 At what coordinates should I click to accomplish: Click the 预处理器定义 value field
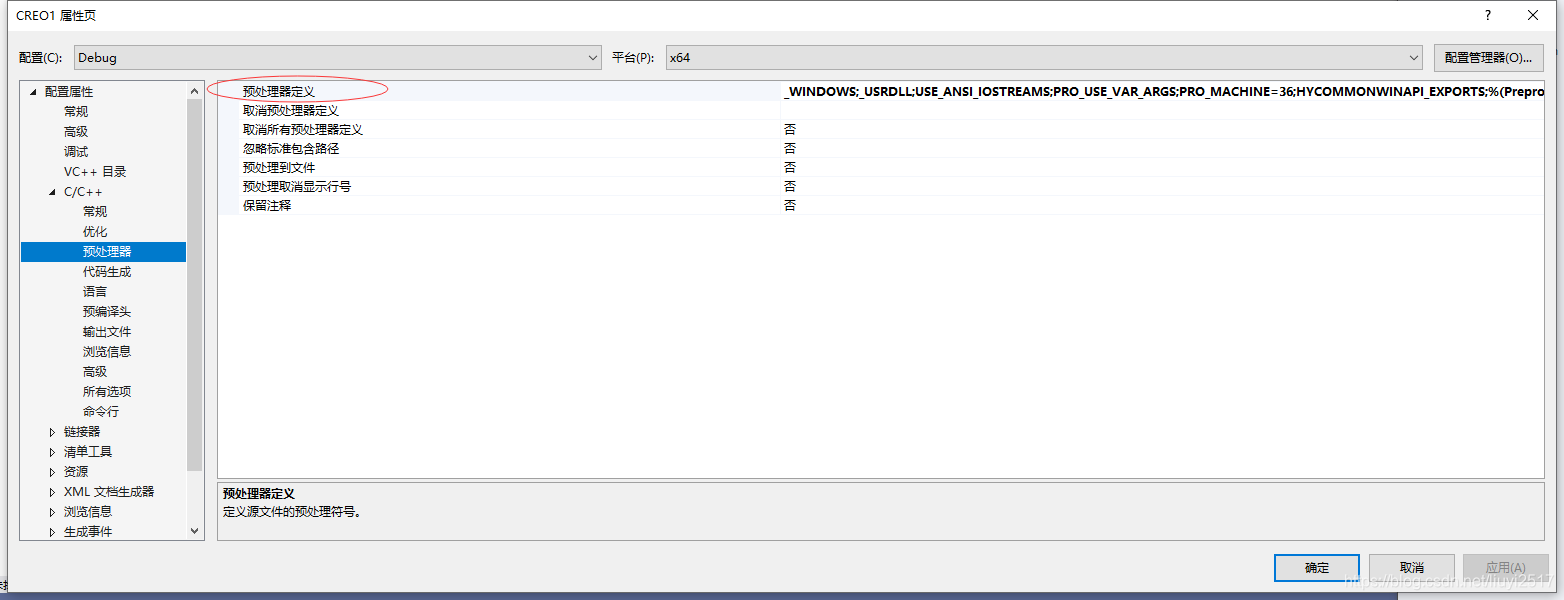click(x=1160, y=92)
